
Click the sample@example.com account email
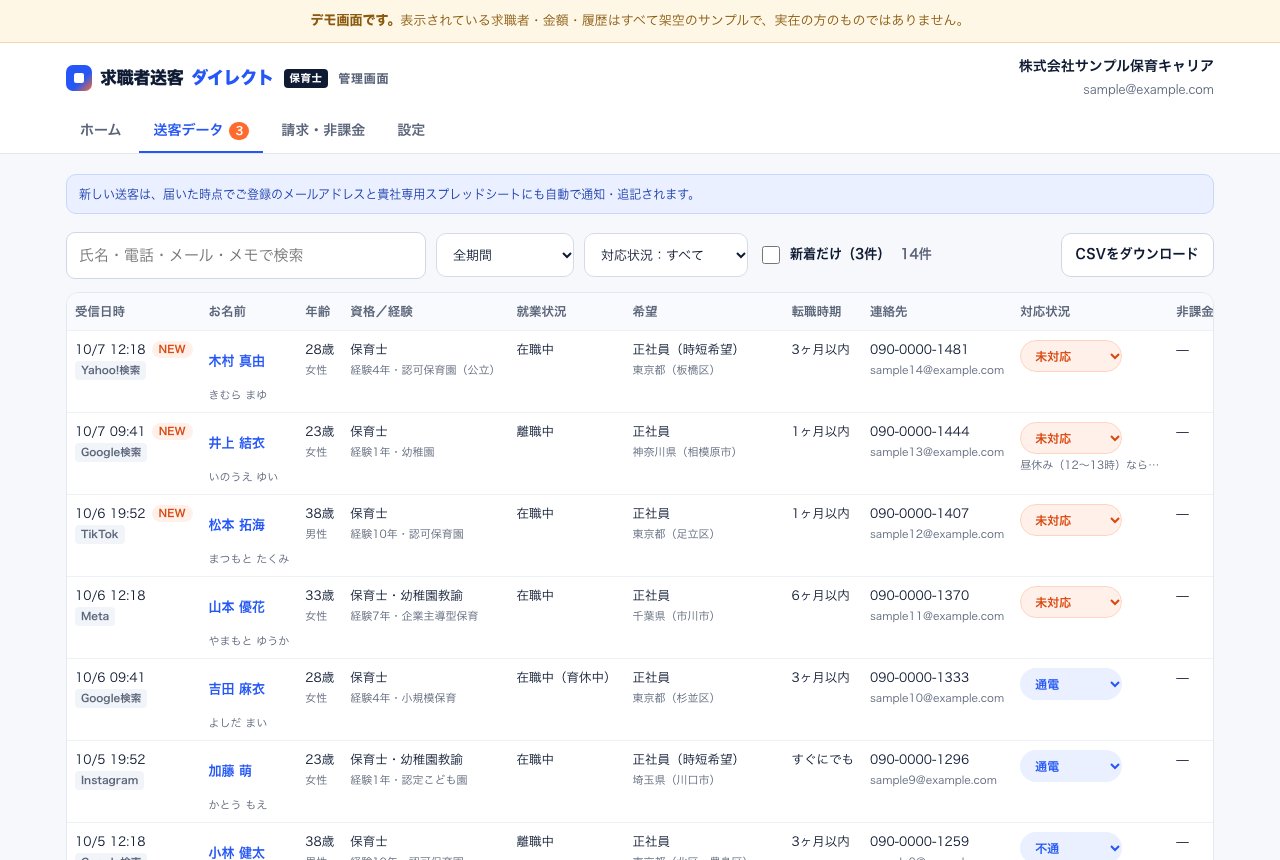[x=1148, y=89]
